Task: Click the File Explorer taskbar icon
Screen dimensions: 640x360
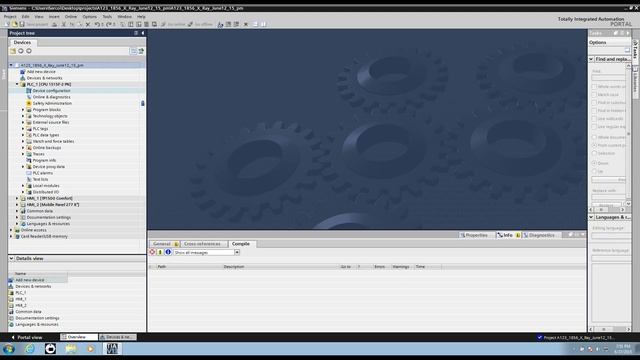Action: [x=71, y=349]
